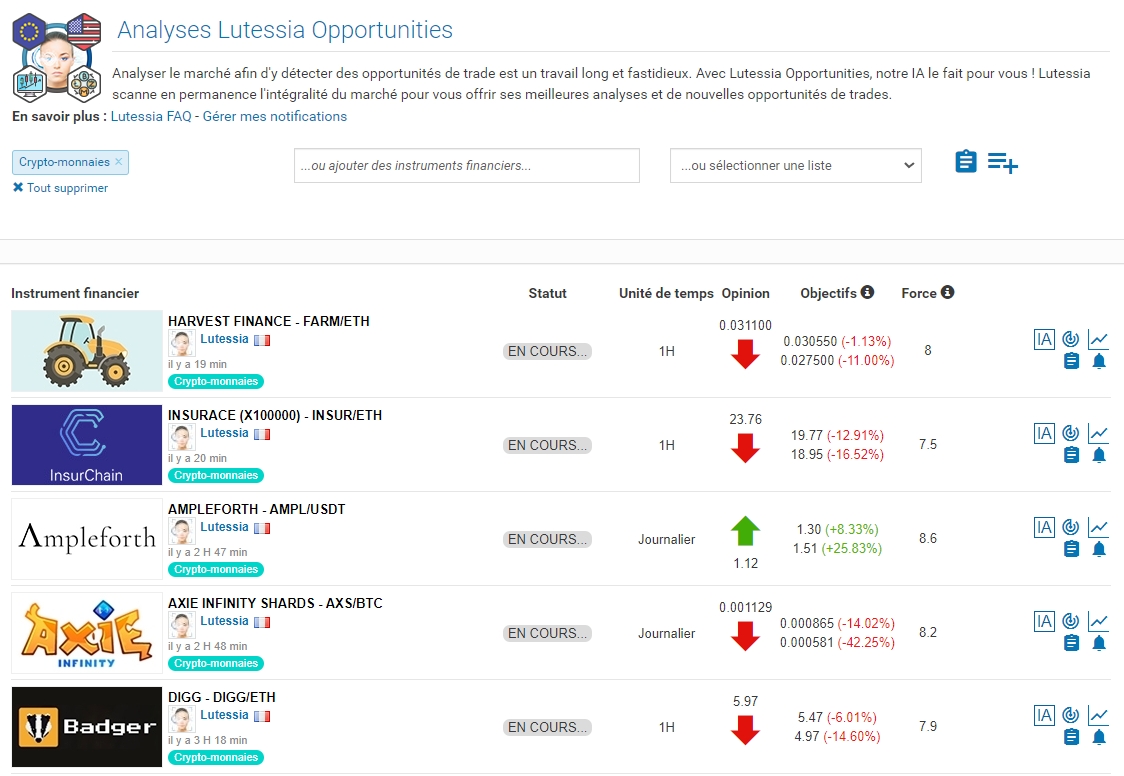The height and width of the screenshot is (776, 1124).
Task: Click clipboard icon in DIGG/ETH row
Action: point(1071,737)
